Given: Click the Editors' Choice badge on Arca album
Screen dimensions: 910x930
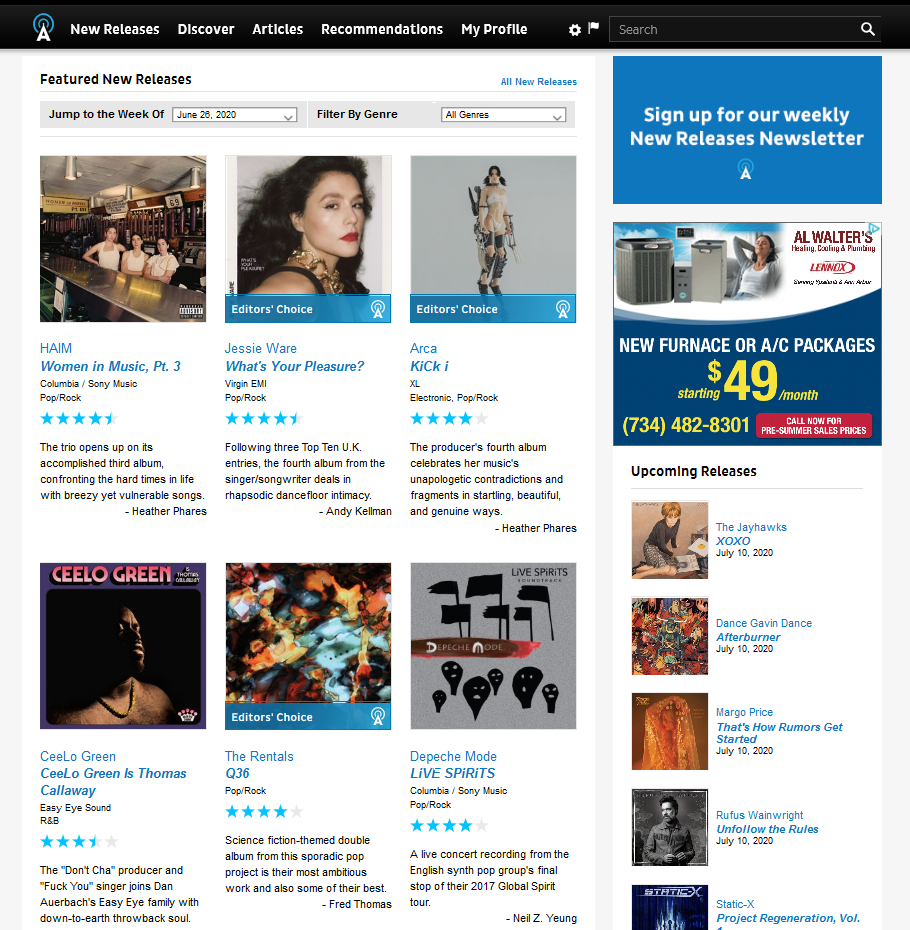Looking at the screenshot, I should coord(493,309).
